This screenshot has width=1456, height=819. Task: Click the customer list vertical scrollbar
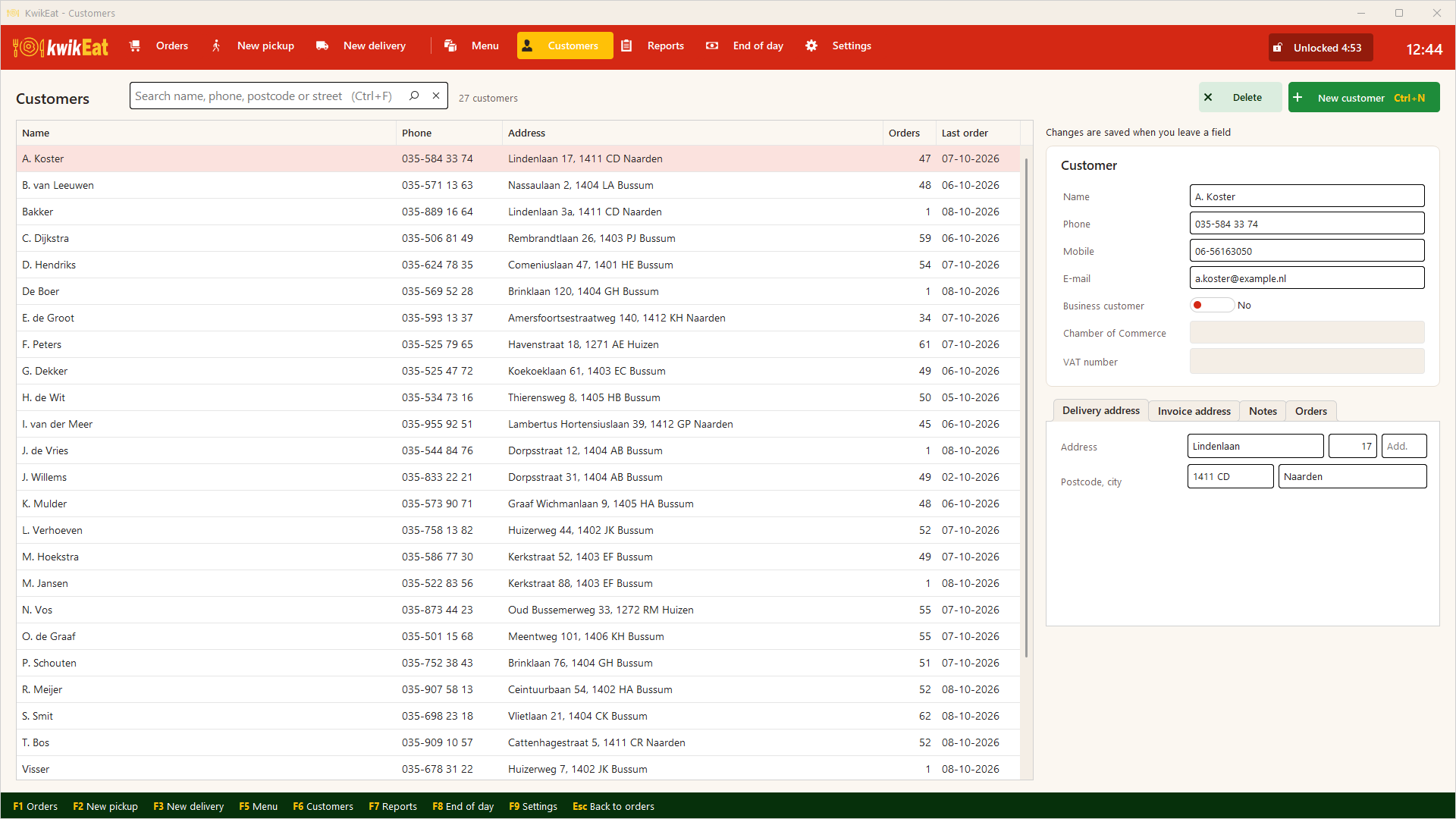click(1026, 408)
